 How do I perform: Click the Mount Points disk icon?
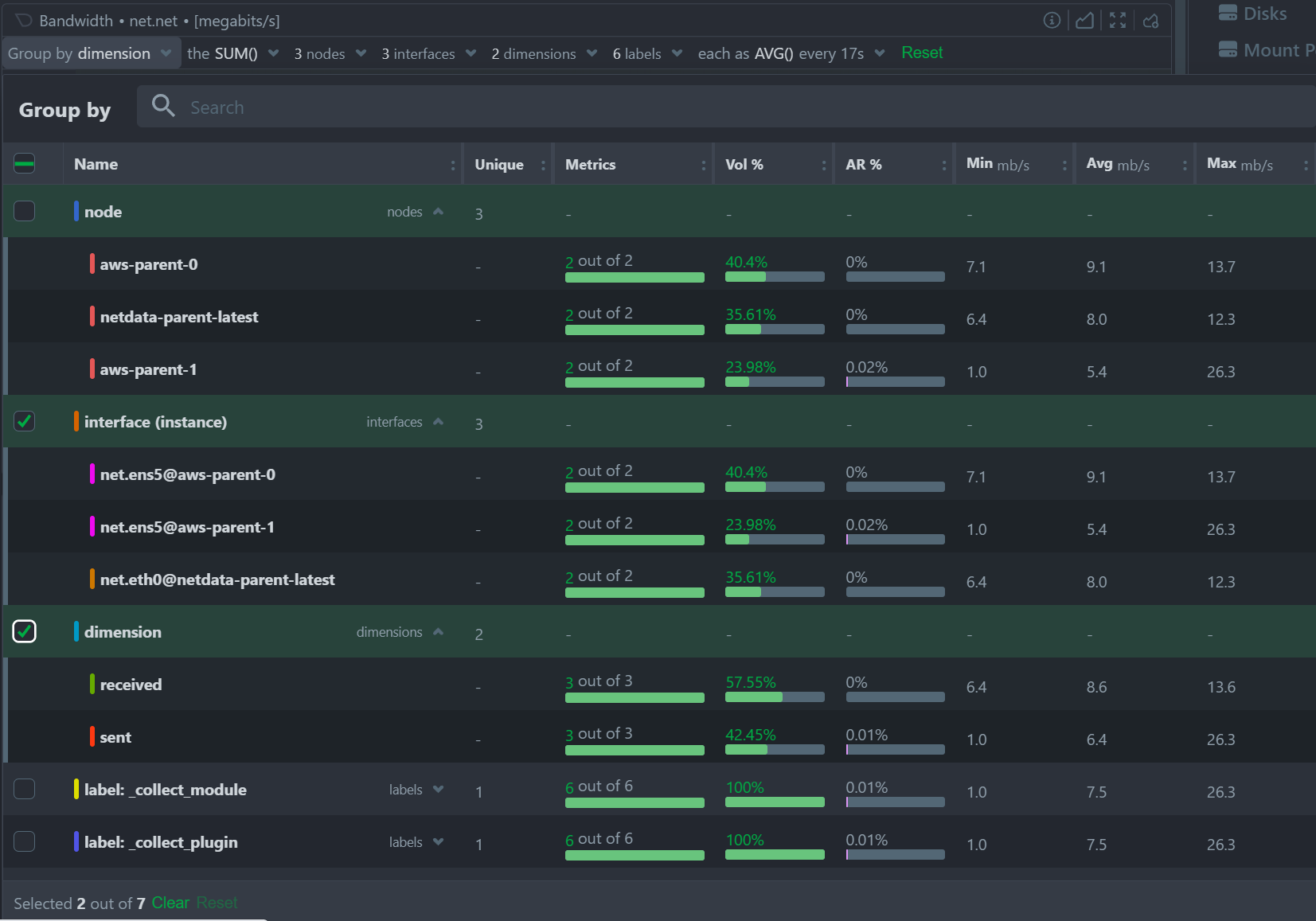pyautogui.click(x=1228, y=49)
